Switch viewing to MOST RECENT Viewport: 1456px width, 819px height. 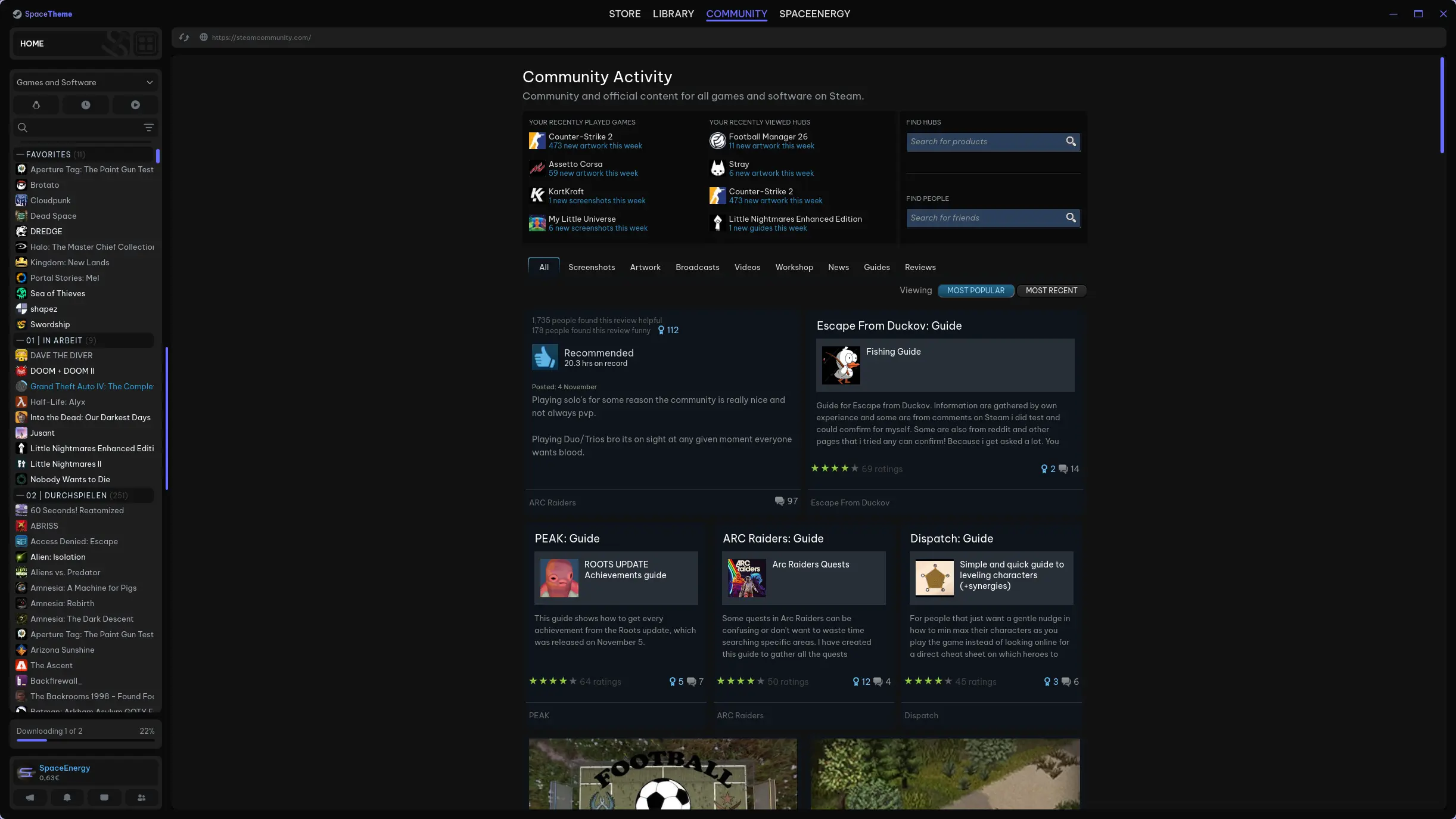click(x=1051, y=291)
